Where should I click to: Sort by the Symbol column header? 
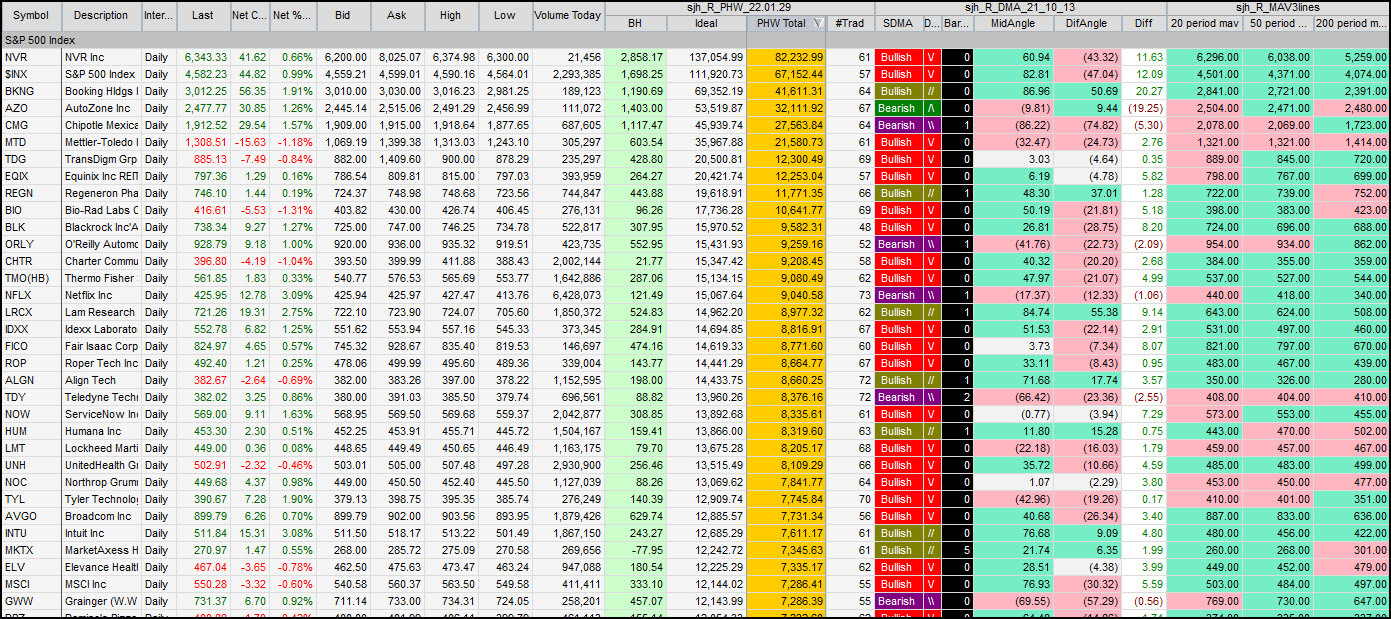point(31,15)
